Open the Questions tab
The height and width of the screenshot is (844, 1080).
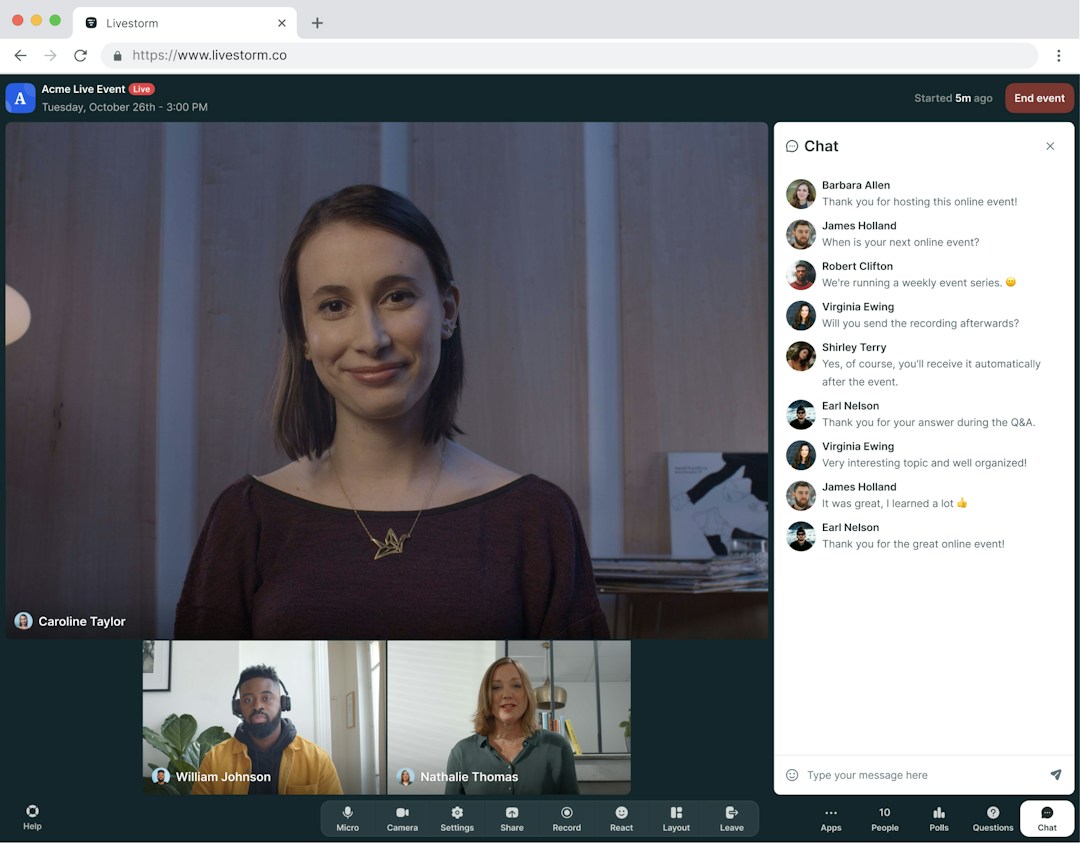coord(993,819)
